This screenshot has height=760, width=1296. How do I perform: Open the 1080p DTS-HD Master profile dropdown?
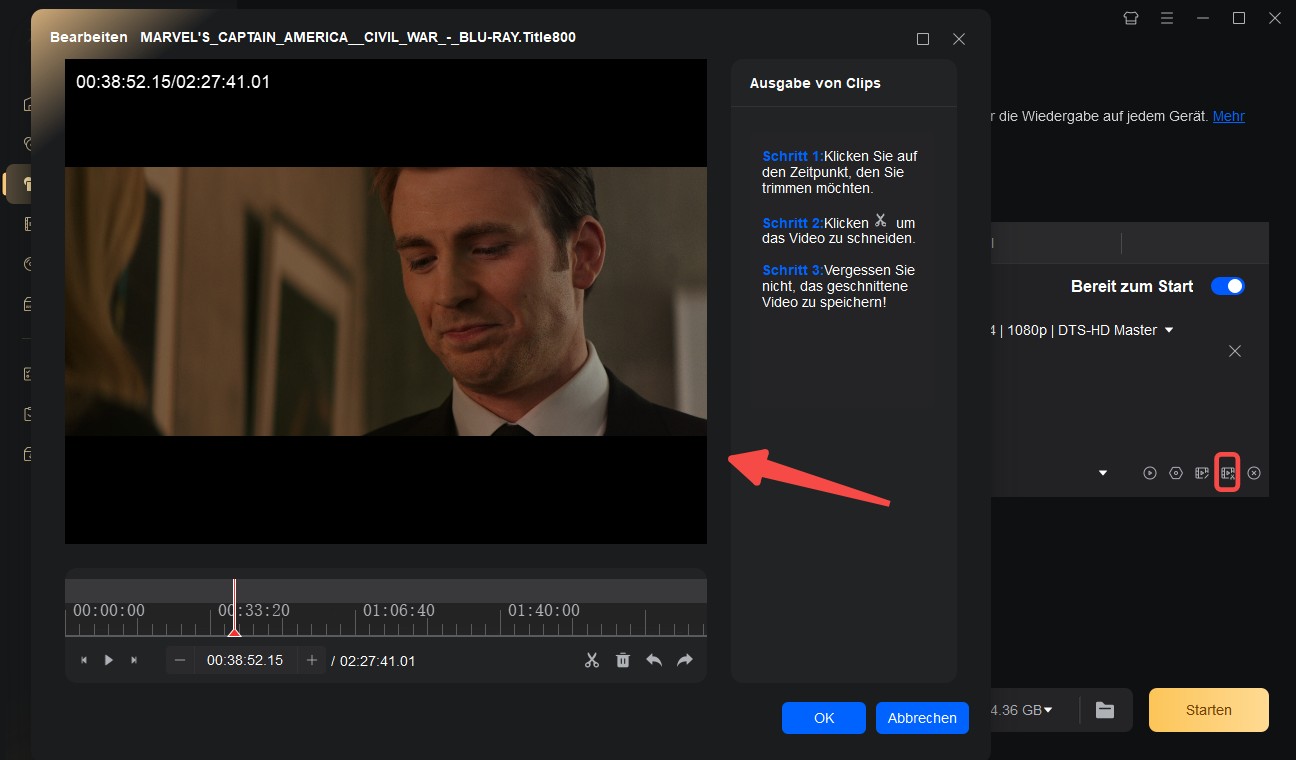pyautogui.click(x=1169, y=330)
